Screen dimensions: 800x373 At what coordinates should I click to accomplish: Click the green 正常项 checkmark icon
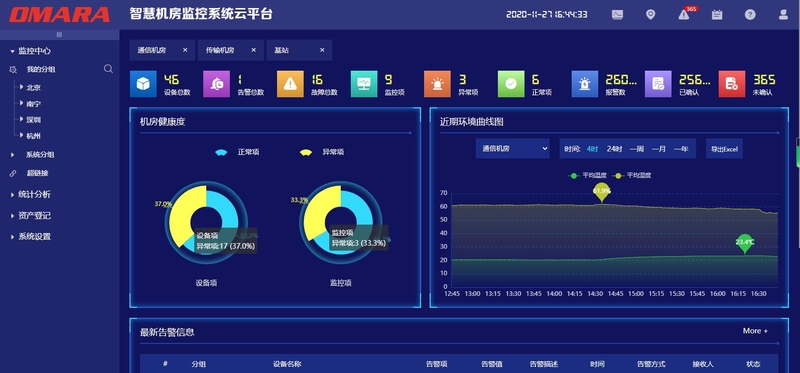[x=511, y=84]
